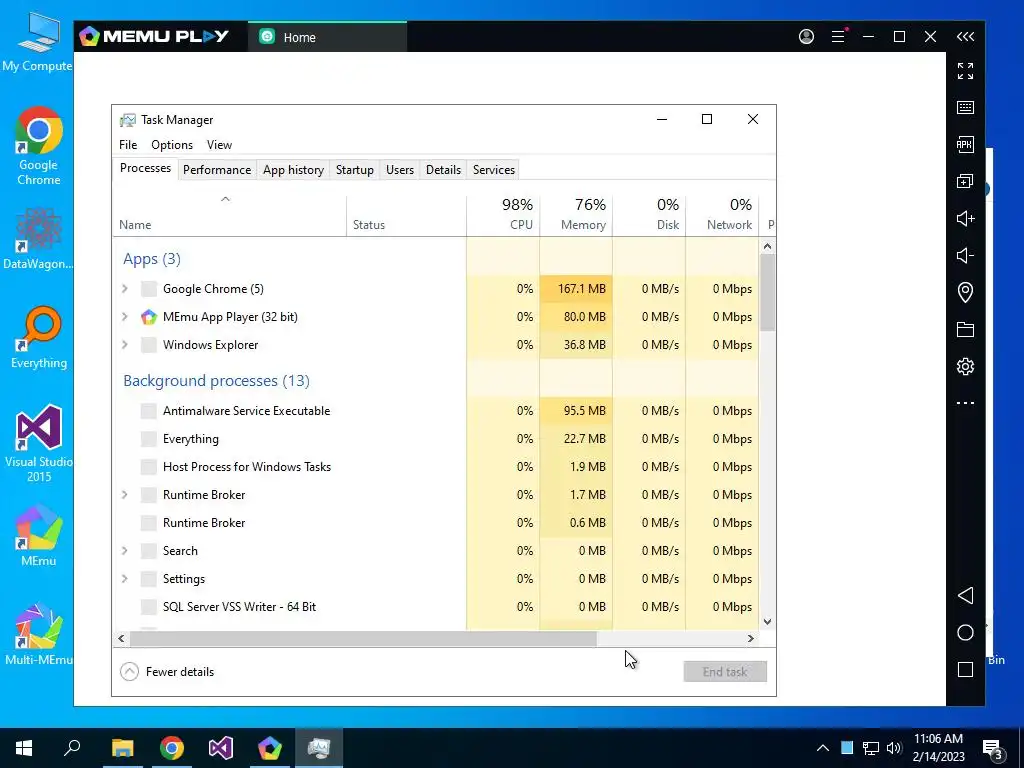Sort processes by Memory column header
Image resolution: width=1024 pixels, height=768 pixels.
point(576,216)
